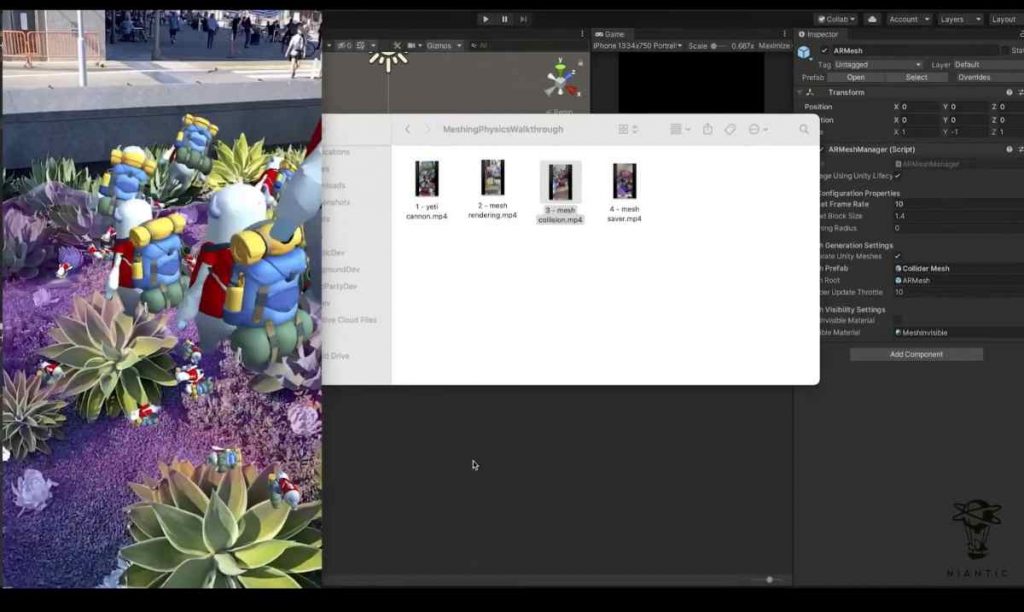
Task: Select the 2 - mesh rendering.mp4 file
Action: tap(492, 189)
